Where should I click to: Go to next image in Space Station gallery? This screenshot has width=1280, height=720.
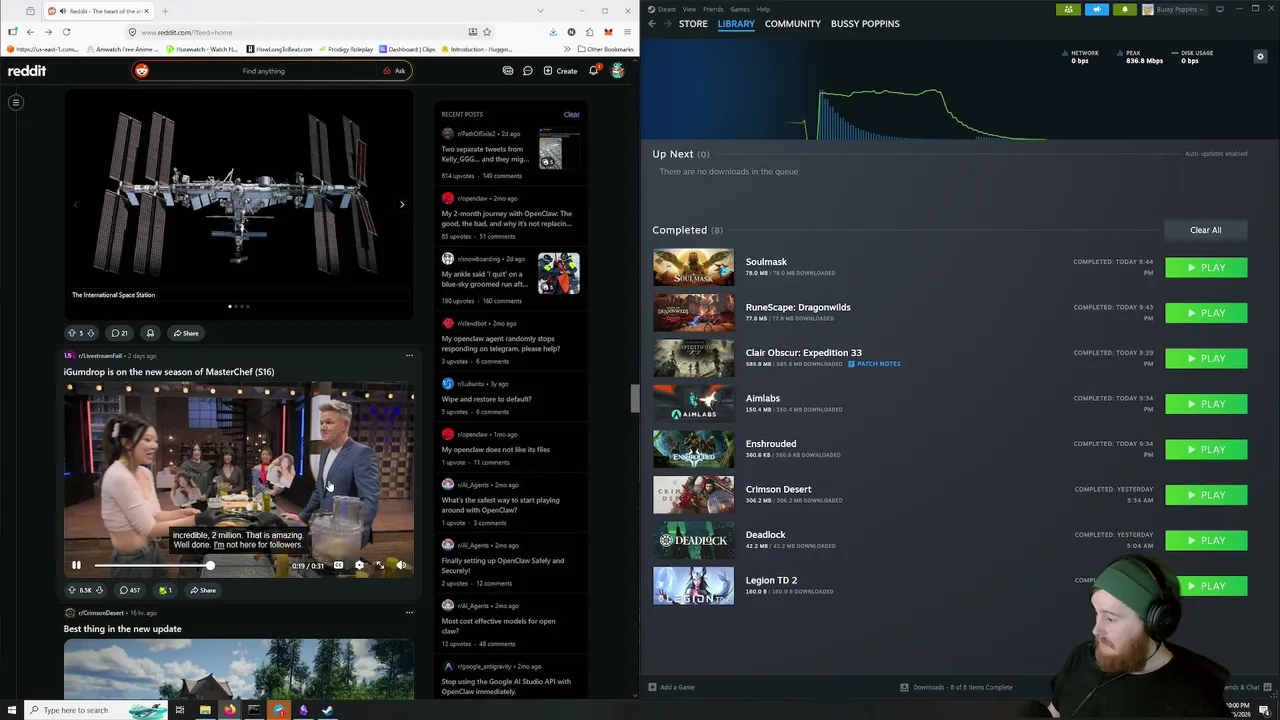(402, 205)
